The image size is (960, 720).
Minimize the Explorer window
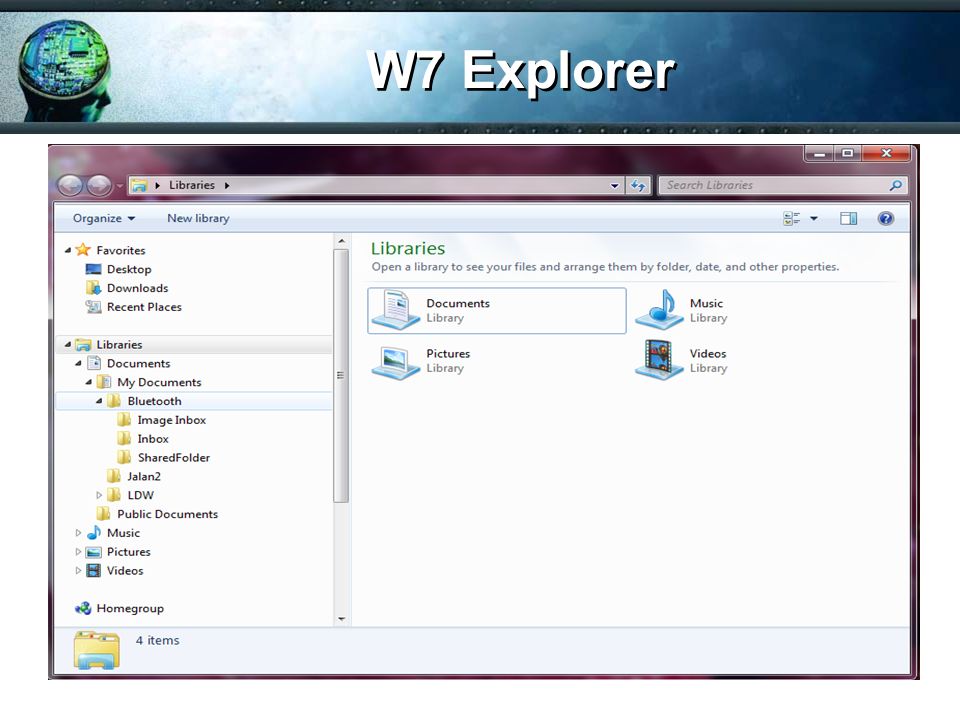(819, 154)
